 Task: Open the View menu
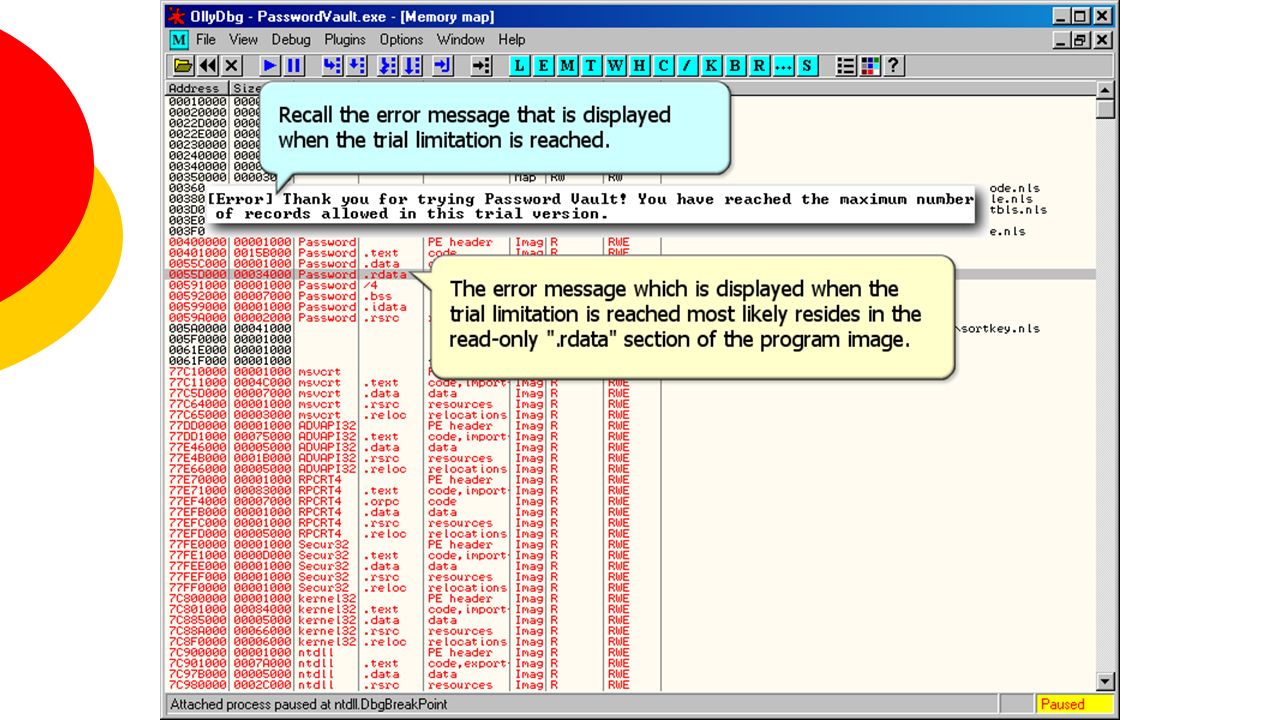243,40
